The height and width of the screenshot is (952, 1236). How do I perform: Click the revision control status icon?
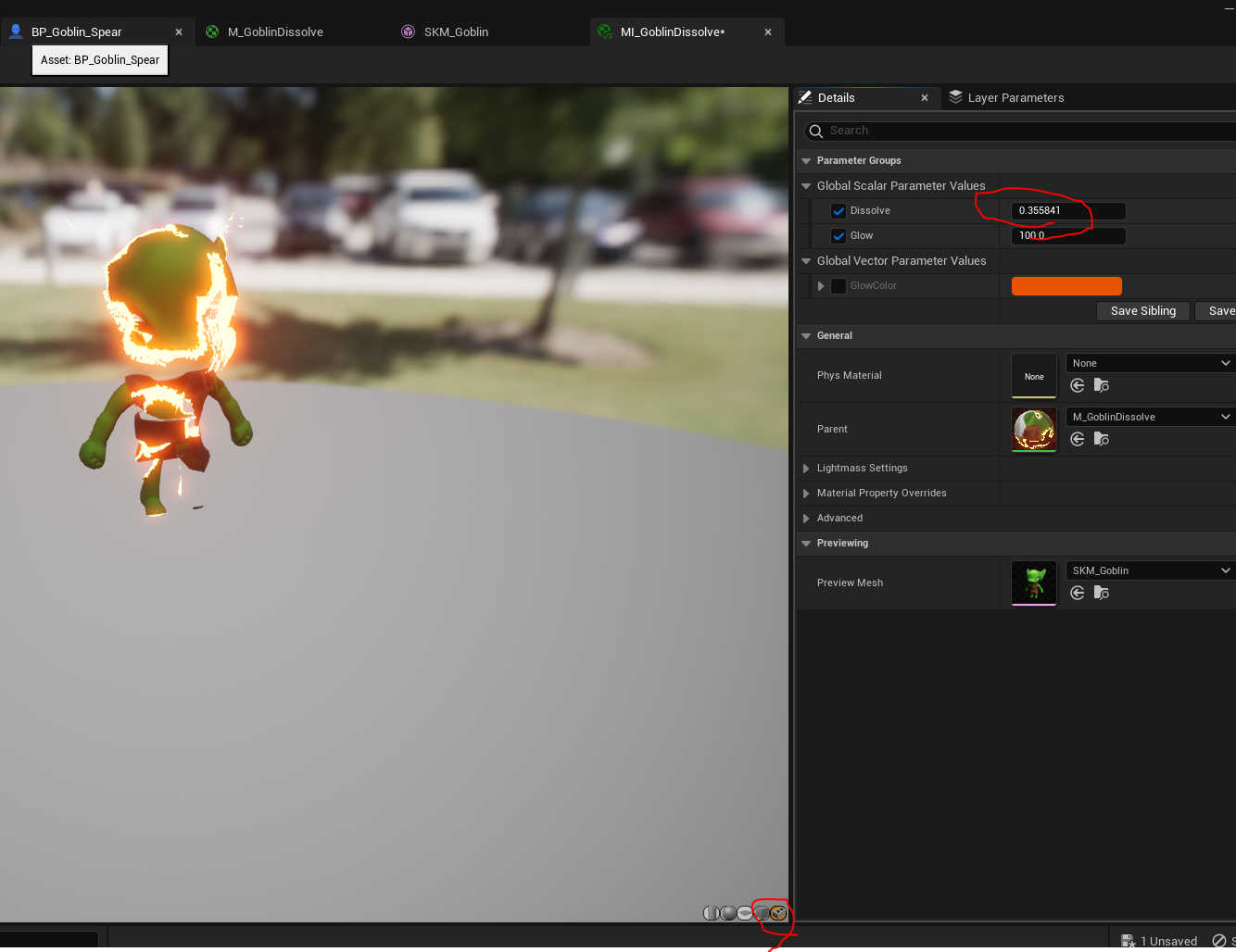(1219, 941)
